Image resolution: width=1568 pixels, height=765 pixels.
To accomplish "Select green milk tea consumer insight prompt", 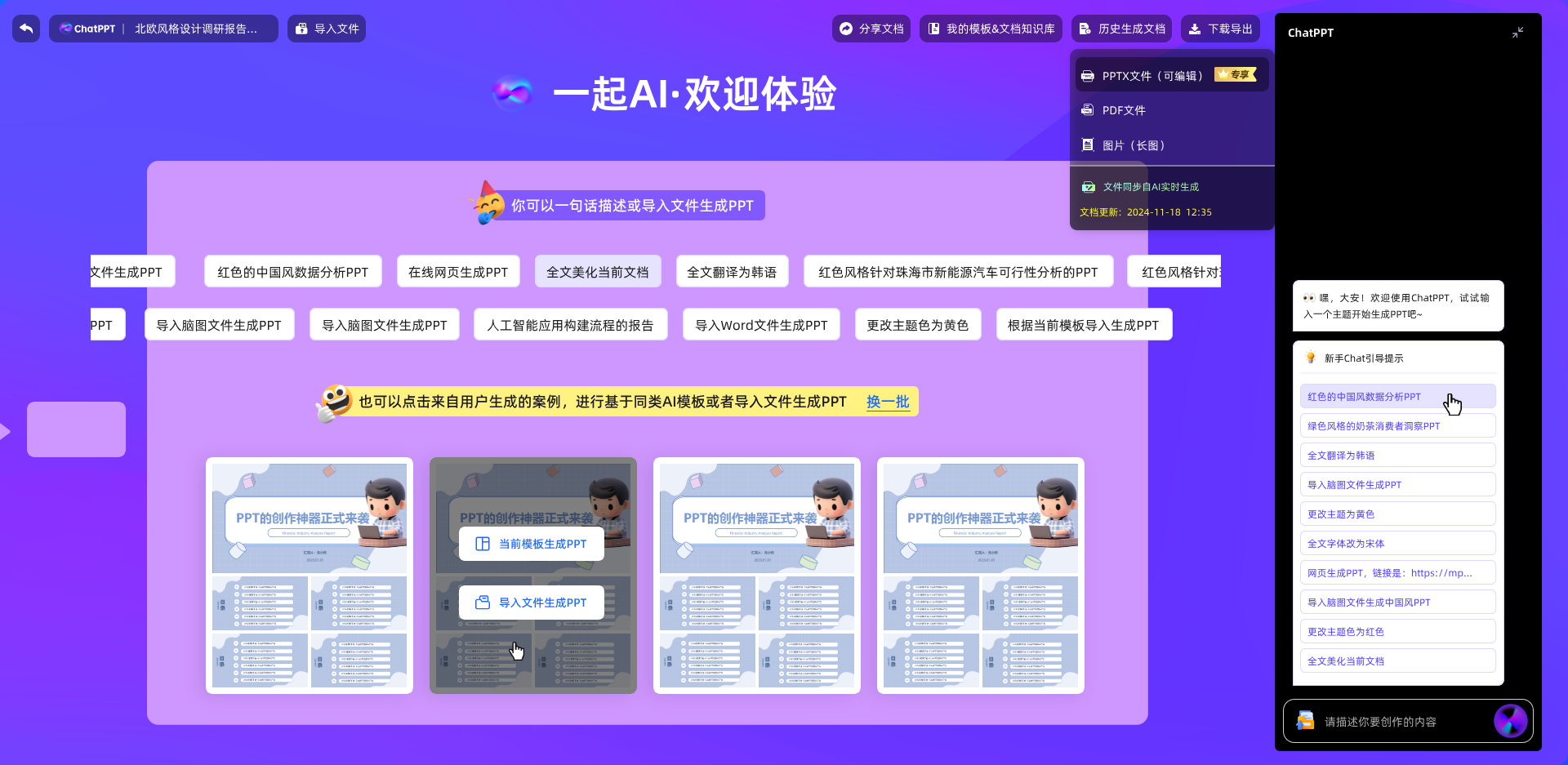I will pyautogui.click(x=1396, y=426).
